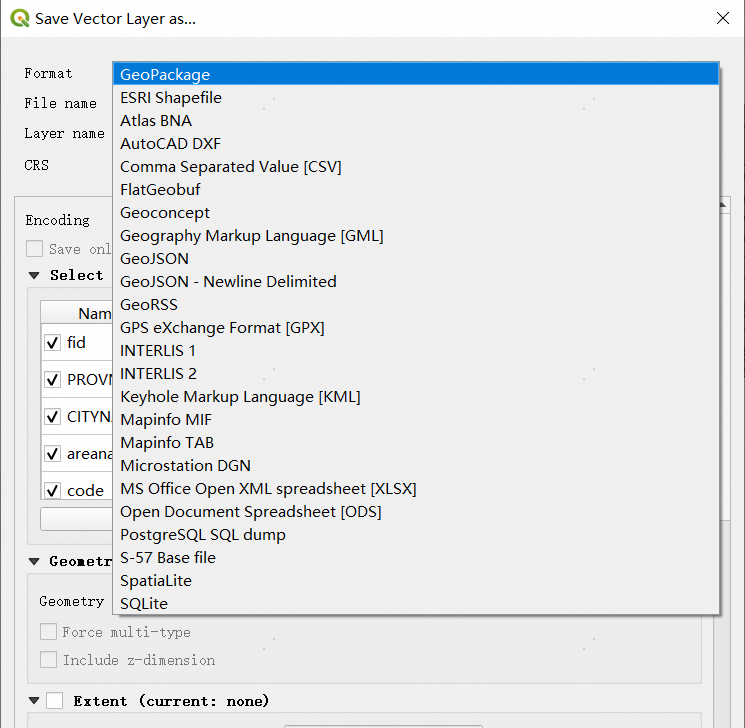This screenshot has height=728, width=745.
Task: Enable the Extent checkbox
Action: pyautogui.click(x=55, y=701)
